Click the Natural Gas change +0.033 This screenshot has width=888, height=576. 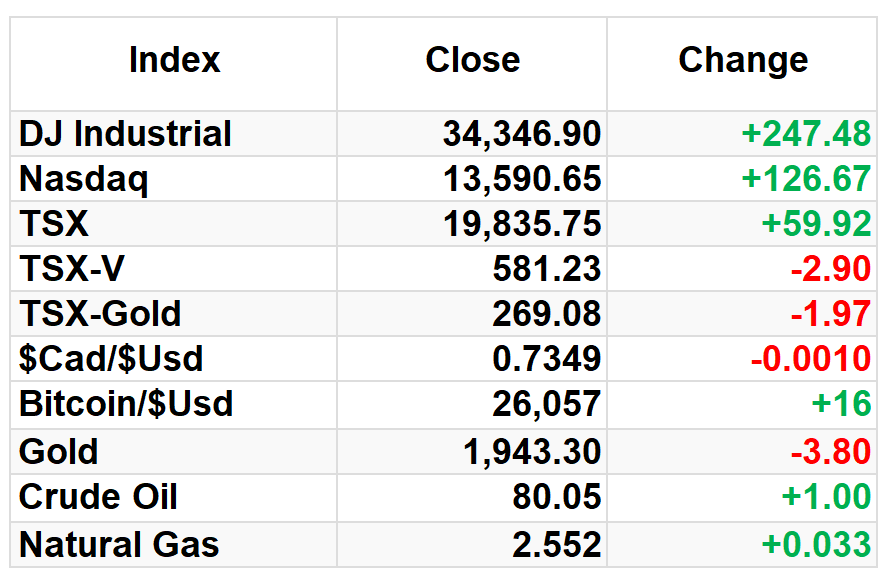816,544
